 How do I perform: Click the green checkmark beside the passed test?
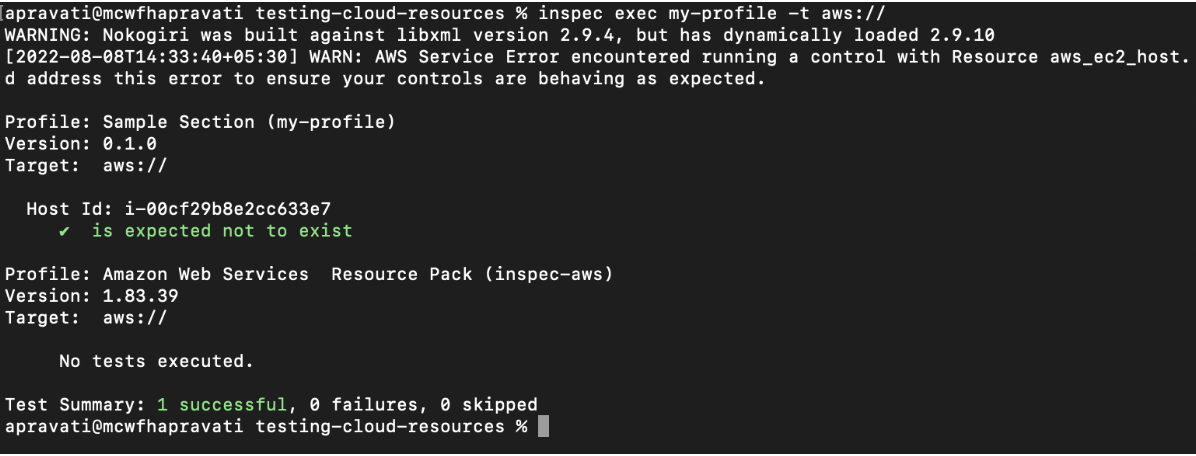64,231
